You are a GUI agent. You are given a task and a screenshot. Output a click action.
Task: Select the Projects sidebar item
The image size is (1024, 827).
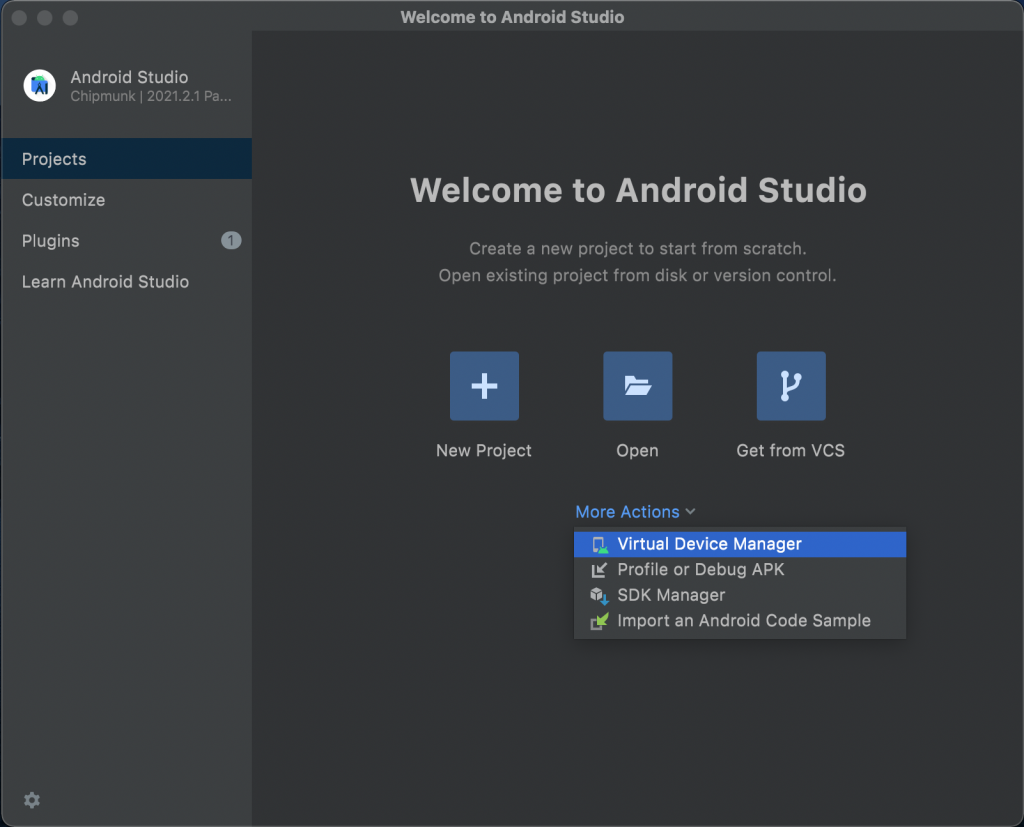point(127,159)
